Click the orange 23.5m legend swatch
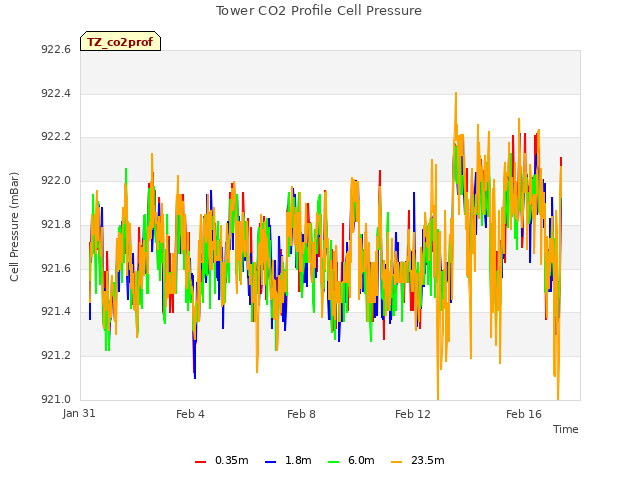This screenshot has height=480, width=640. (396, 462)
